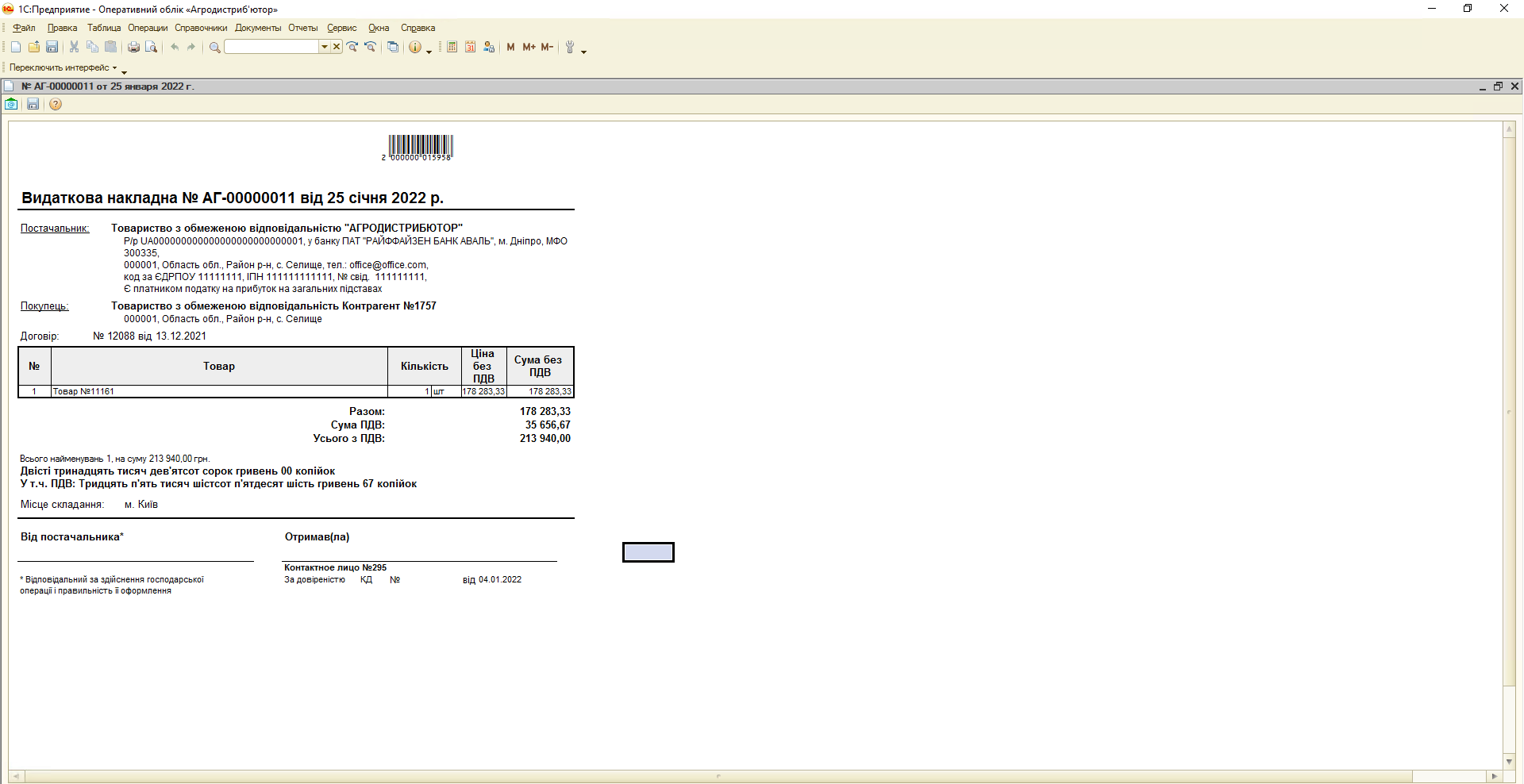Open the Справочники menu
Viewport: 1524px width, 784px height.
click(201, 28)
